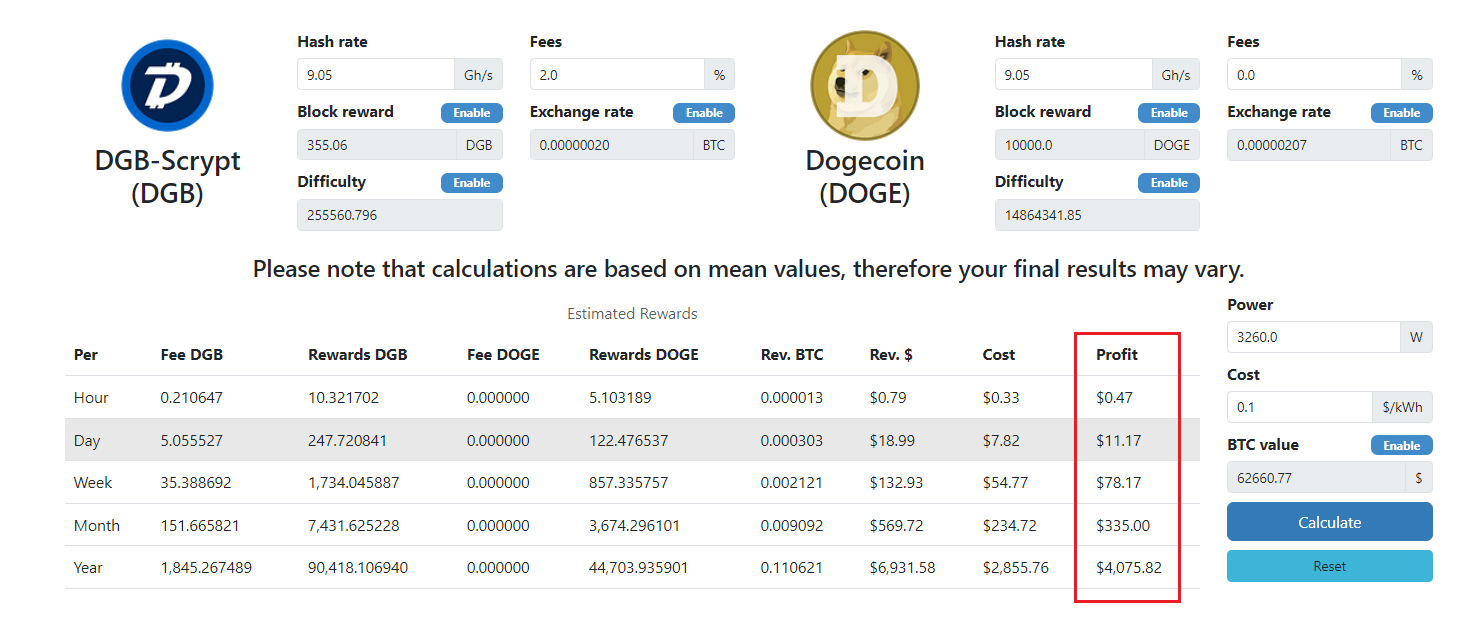Click the DigiByte coin logo
1461x617 pixels.
click(x=167, y=86)
